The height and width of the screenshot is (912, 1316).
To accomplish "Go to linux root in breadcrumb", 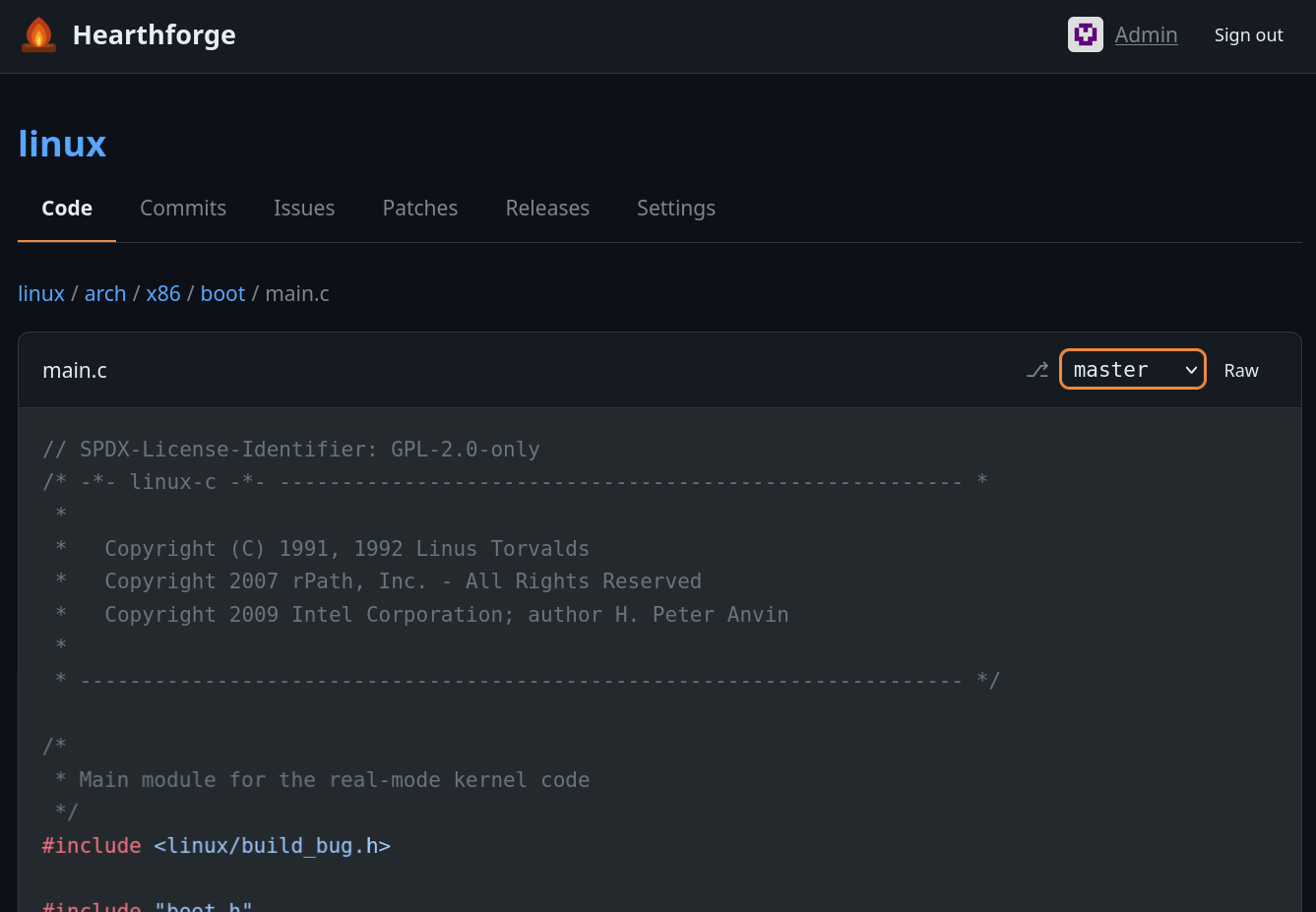I will [x=41, y=293].
